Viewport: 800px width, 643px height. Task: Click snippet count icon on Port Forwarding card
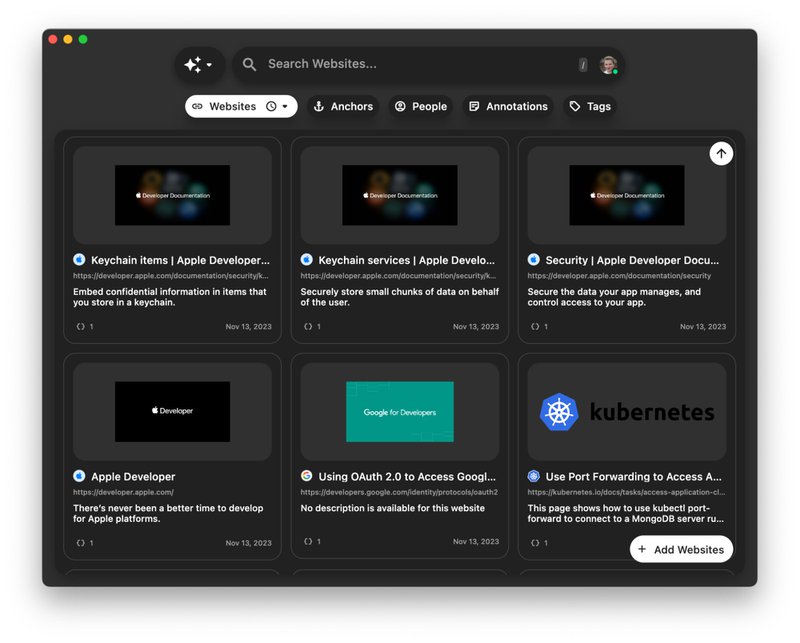tap(535, 543)
